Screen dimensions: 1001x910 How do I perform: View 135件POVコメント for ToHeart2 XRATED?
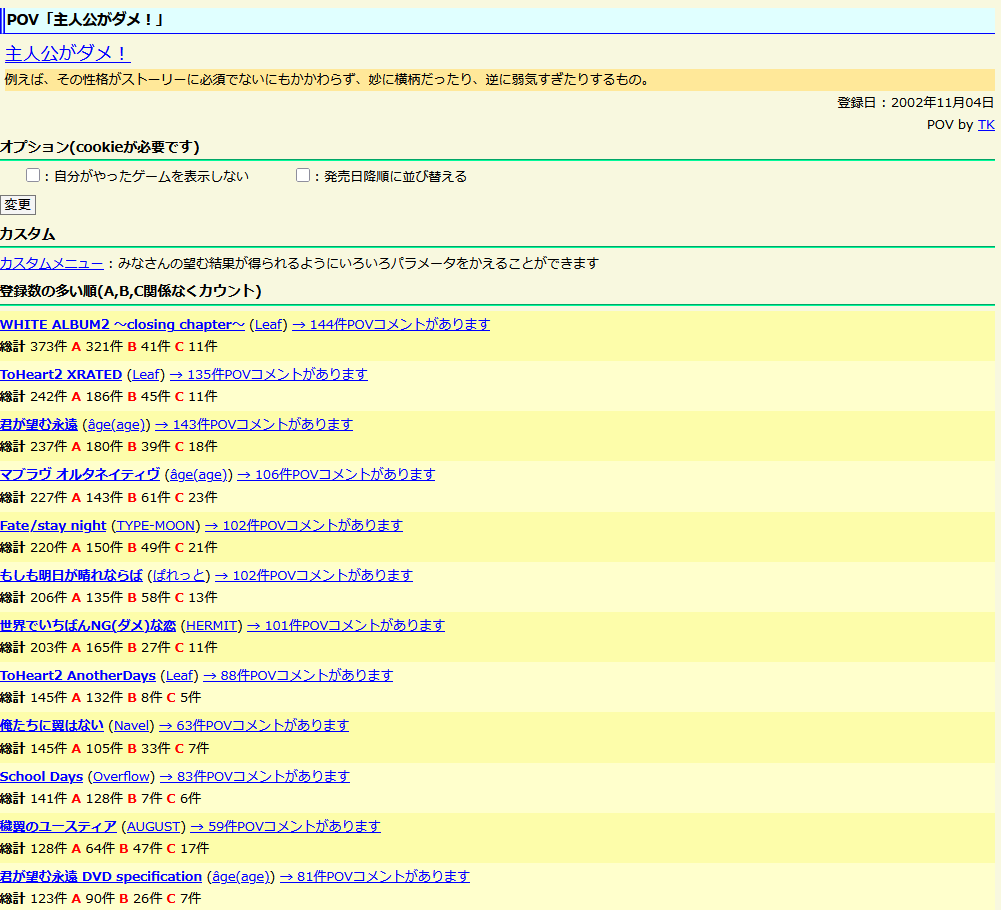(x=269, y=374)
